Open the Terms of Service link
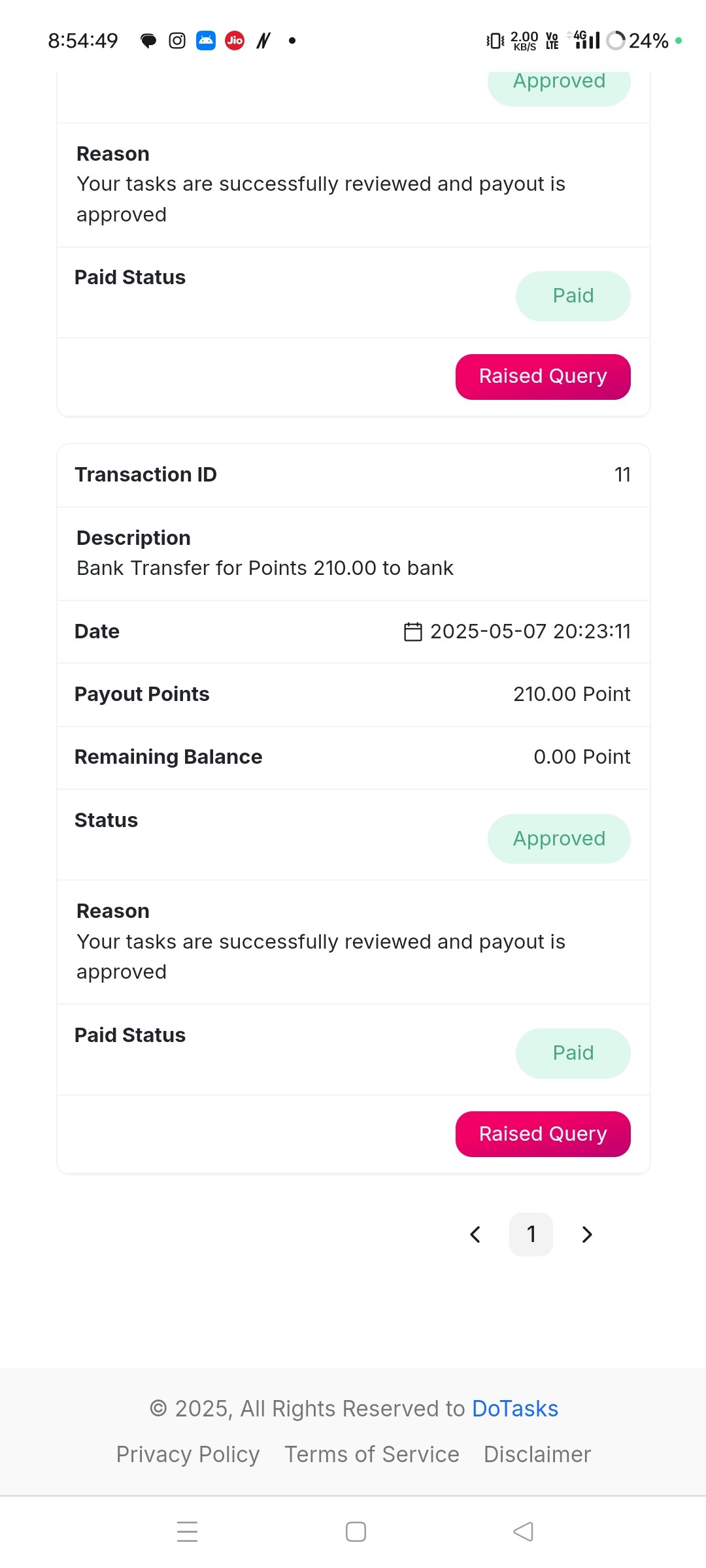The image size is (706, 1568). [x=372, y=1454]
